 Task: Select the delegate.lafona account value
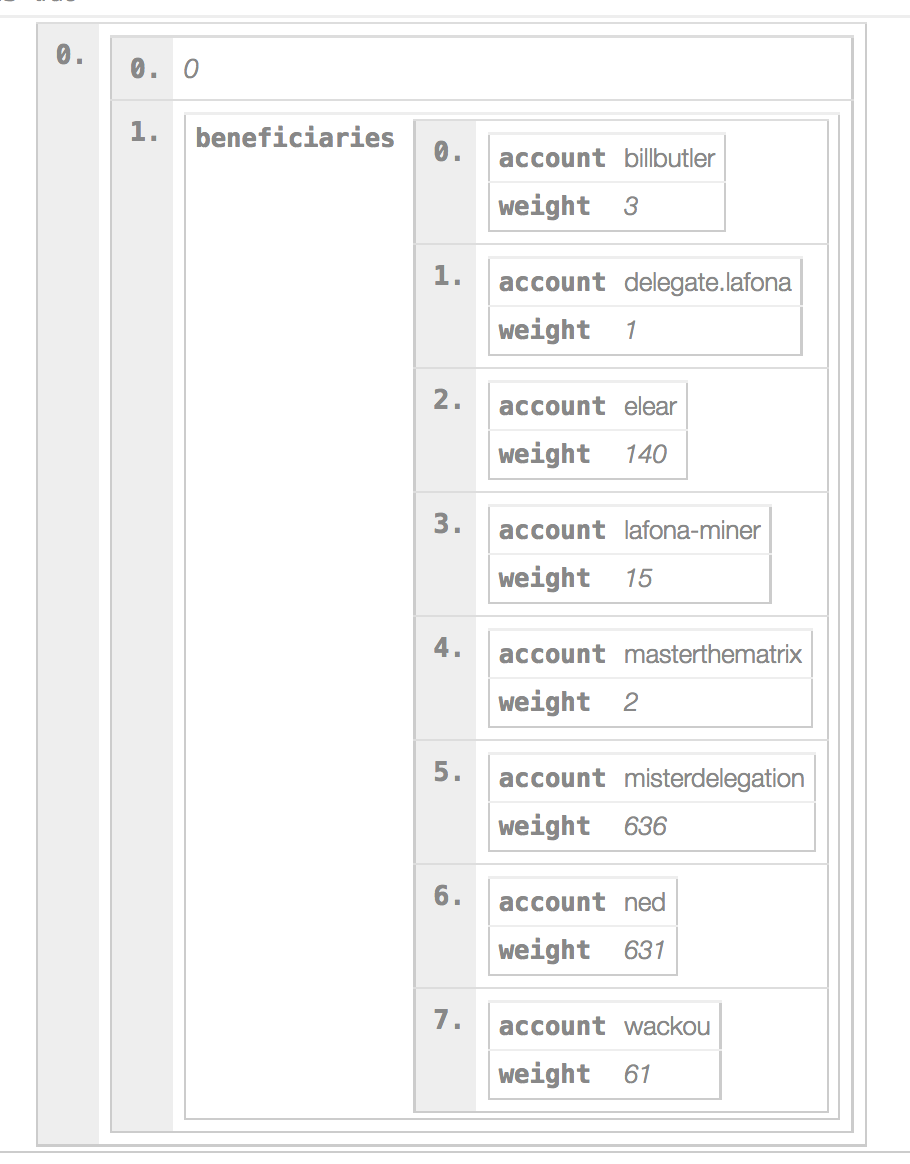tap(707, 282)
